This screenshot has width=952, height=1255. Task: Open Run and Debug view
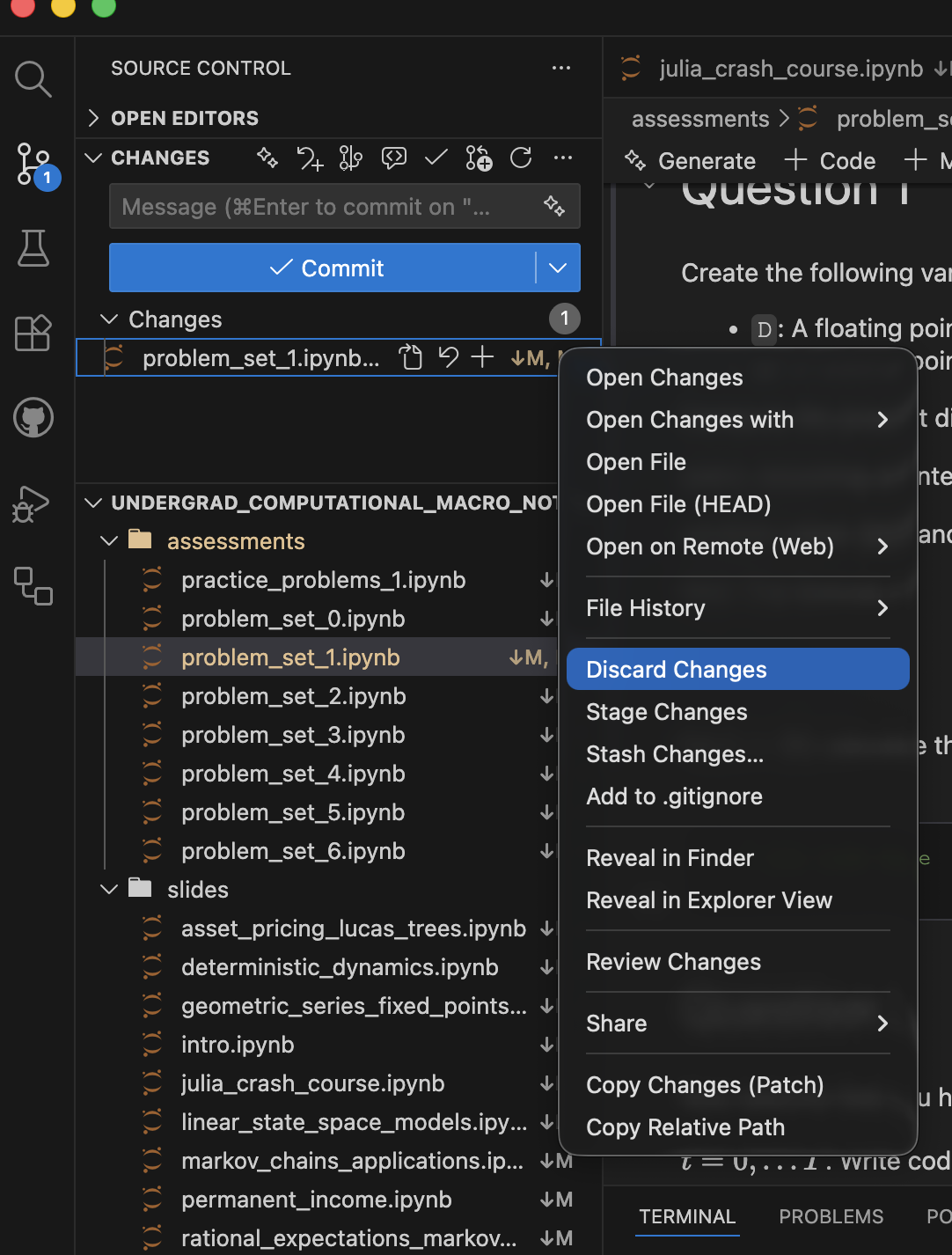[x=32, y=503]
